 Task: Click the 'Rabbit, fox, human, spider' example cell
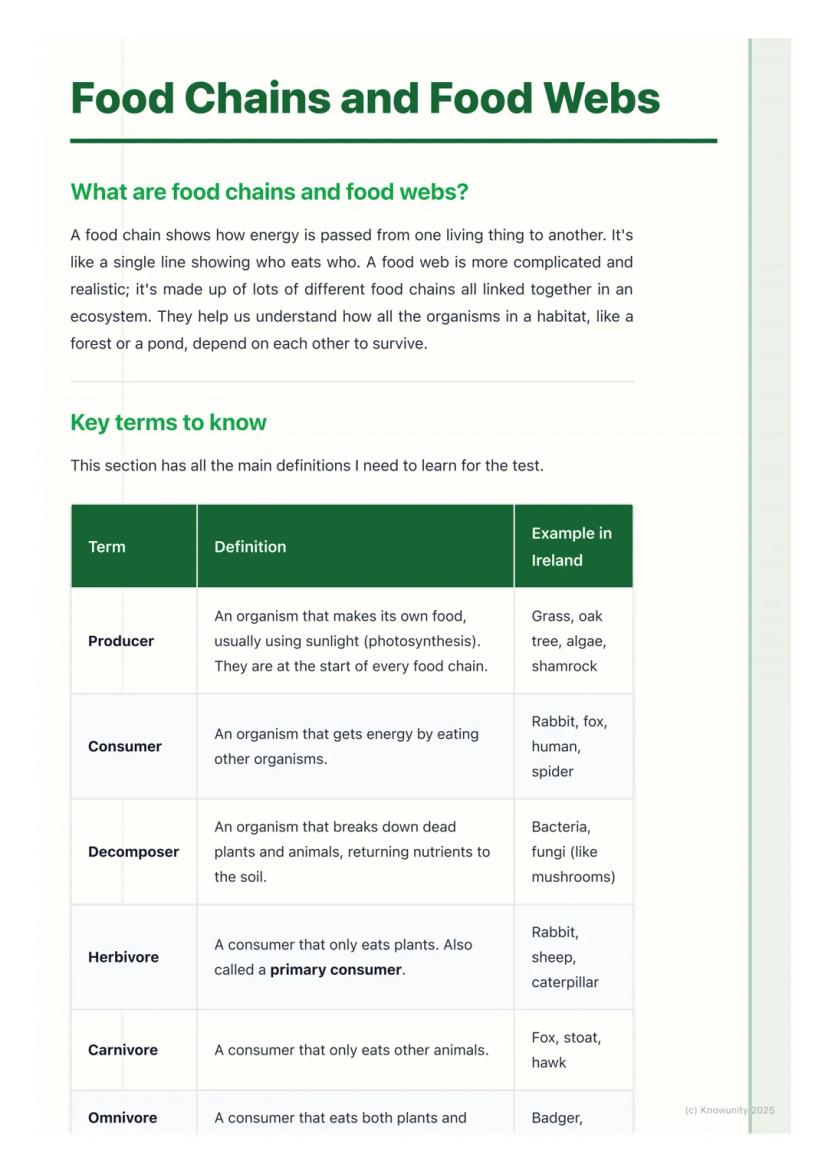coord(569,746)
